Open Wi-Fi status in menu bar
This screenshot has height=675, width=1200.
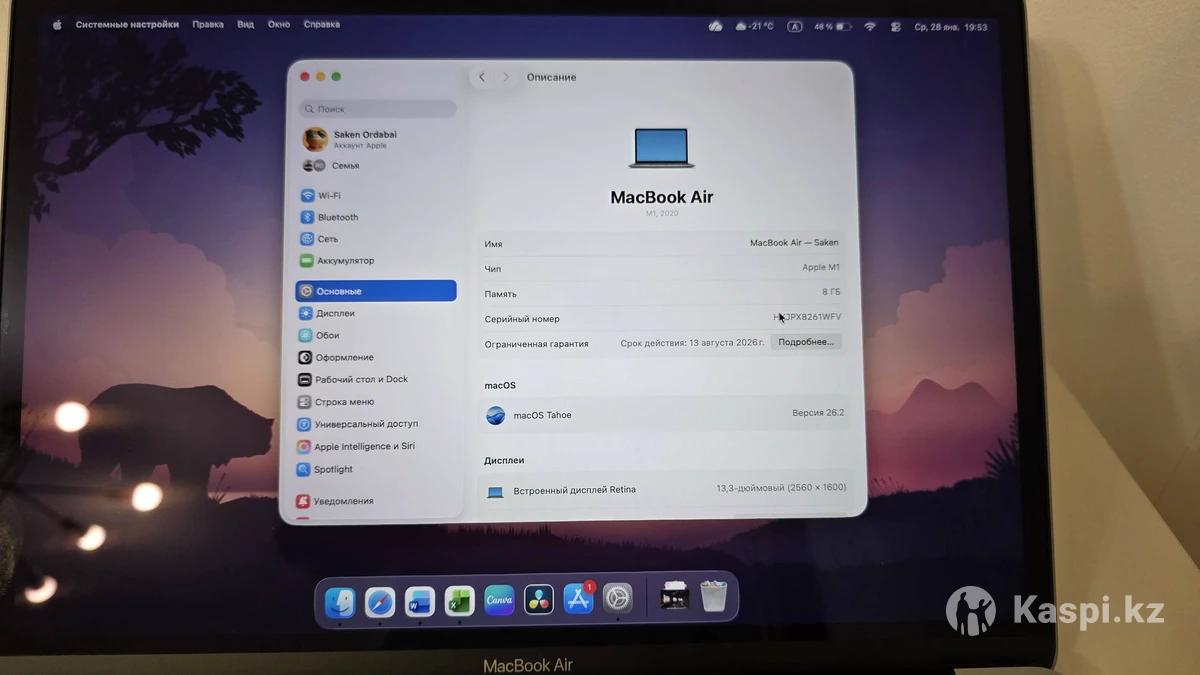pyautogui.click(x=870, y=27)
